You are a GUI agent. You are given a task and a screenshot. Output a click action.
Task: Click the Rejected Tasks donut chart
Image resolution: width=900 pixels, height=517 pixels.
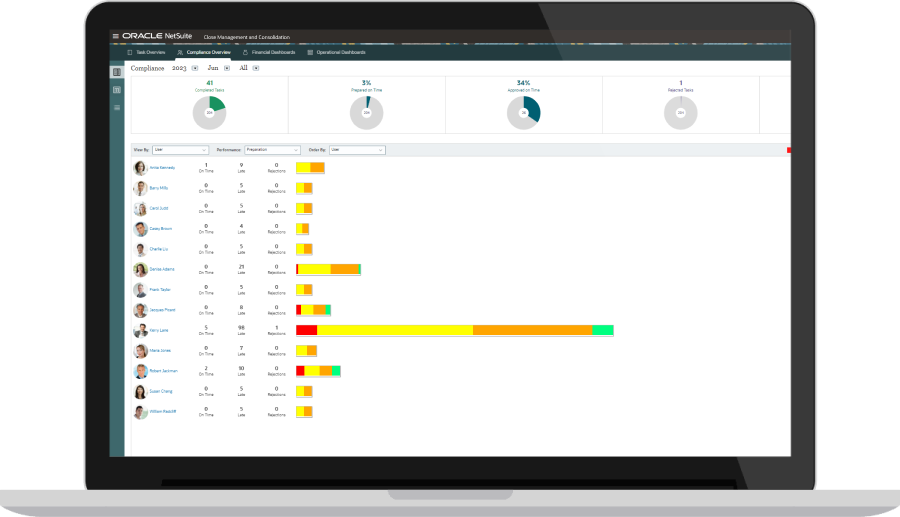point(681,112)
